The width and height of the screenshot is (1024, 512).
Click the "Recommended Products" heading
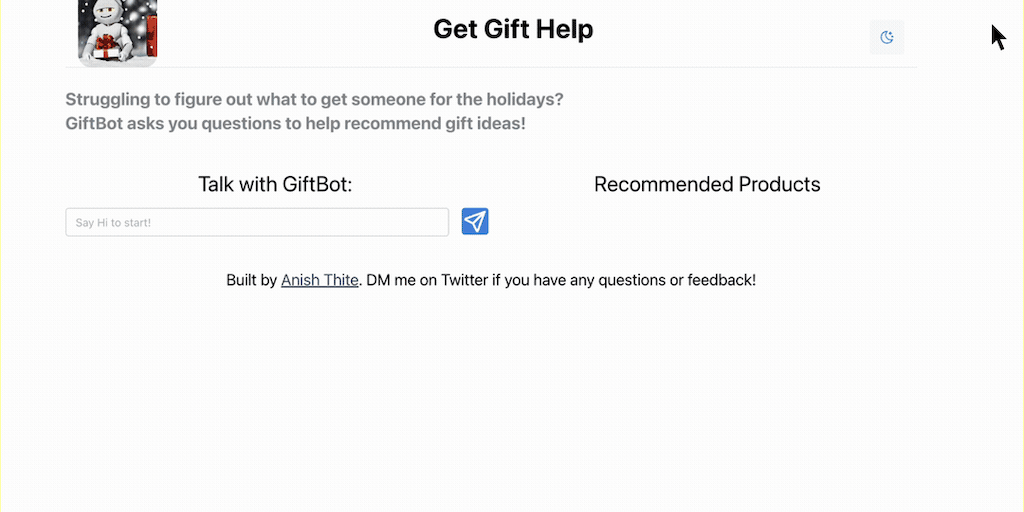pyautogui.click(x=707, y=184)
